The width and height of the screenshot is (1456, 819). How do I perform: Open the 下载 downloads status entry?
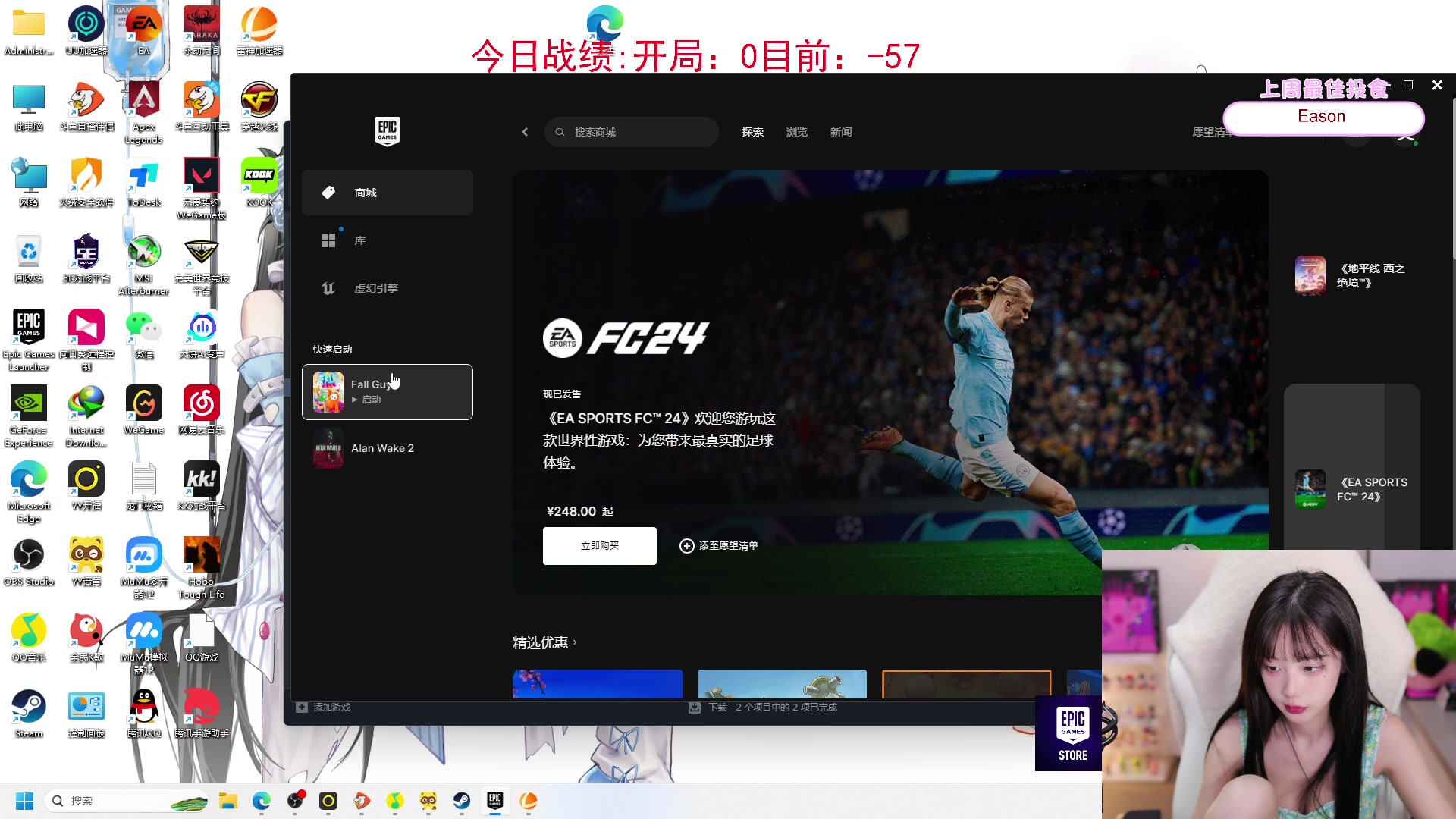click(x=762, y=707)
